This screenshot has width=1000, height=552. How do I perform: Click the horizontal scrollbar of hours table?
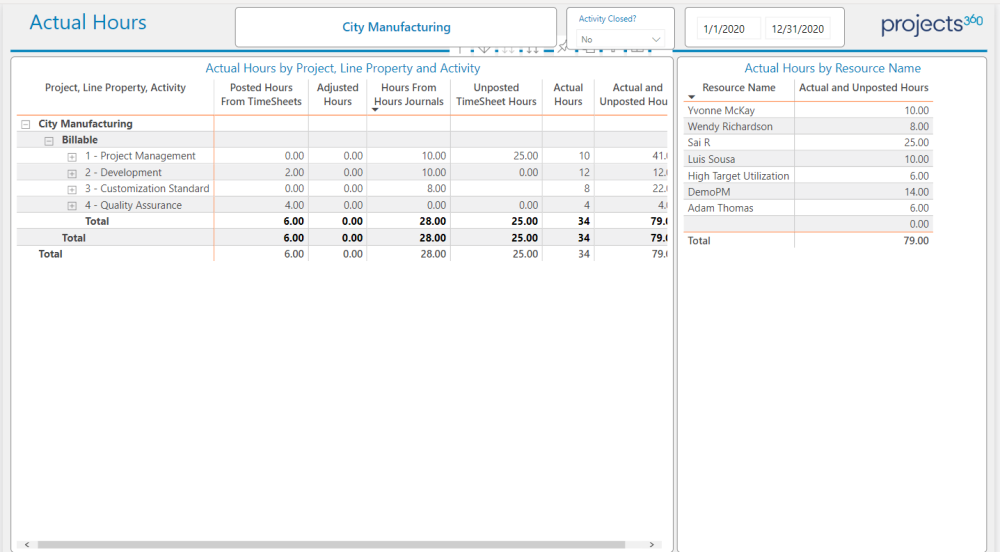point(330,545)
